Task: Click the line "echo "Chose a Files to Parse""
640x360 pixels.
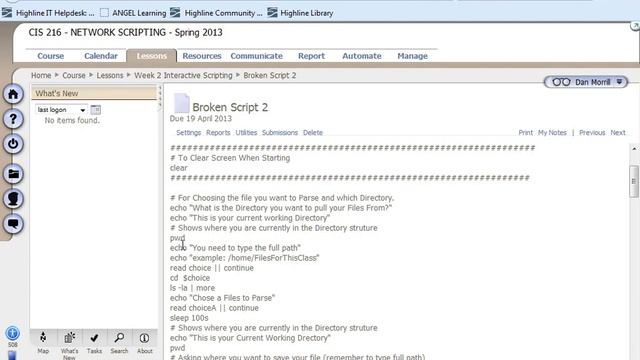Action: pos(222,298)
